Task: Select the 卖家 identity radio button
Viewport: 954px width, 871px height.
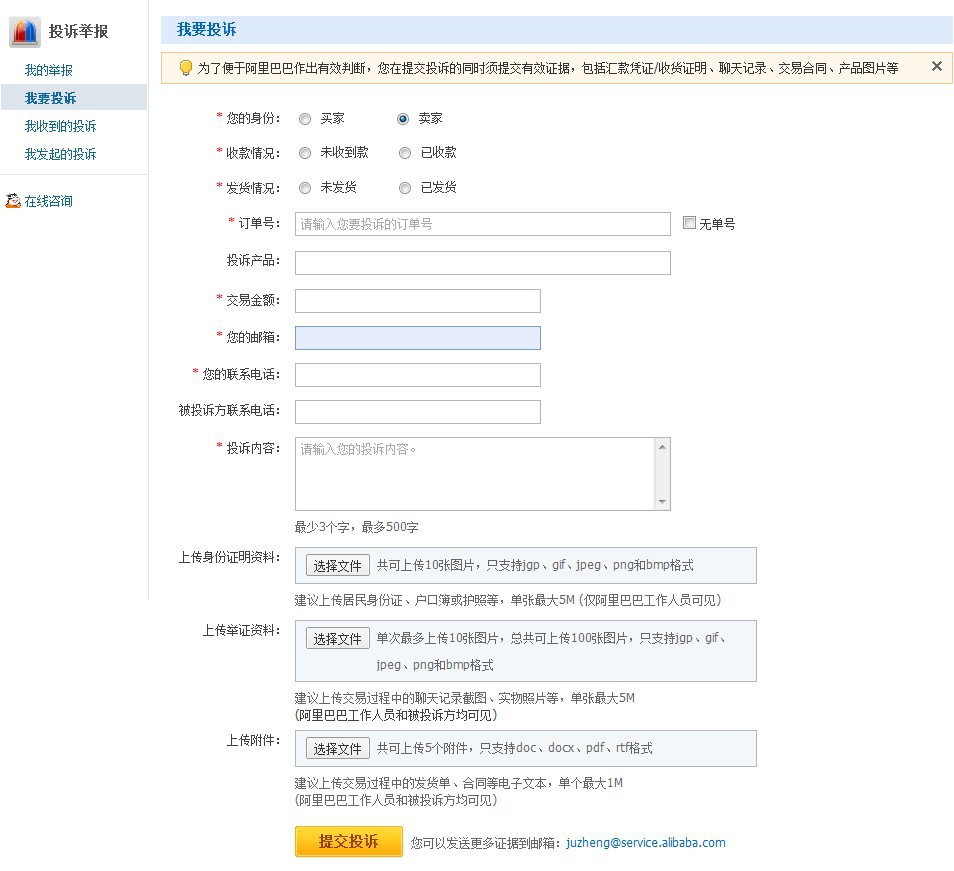Action: pyautogui.click(x=403, y=119)
